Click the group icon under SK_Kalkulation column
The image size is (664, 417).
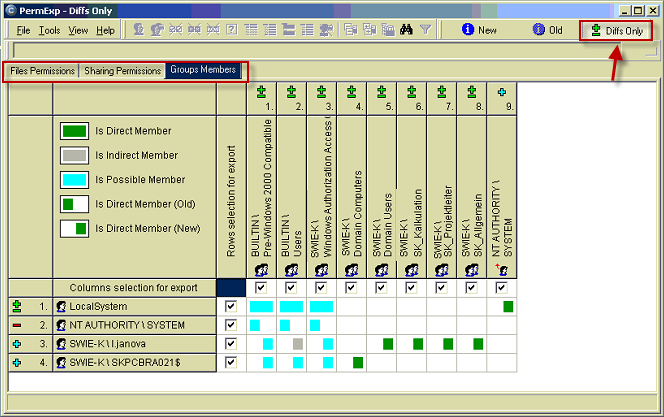click(x=412, y=270)
